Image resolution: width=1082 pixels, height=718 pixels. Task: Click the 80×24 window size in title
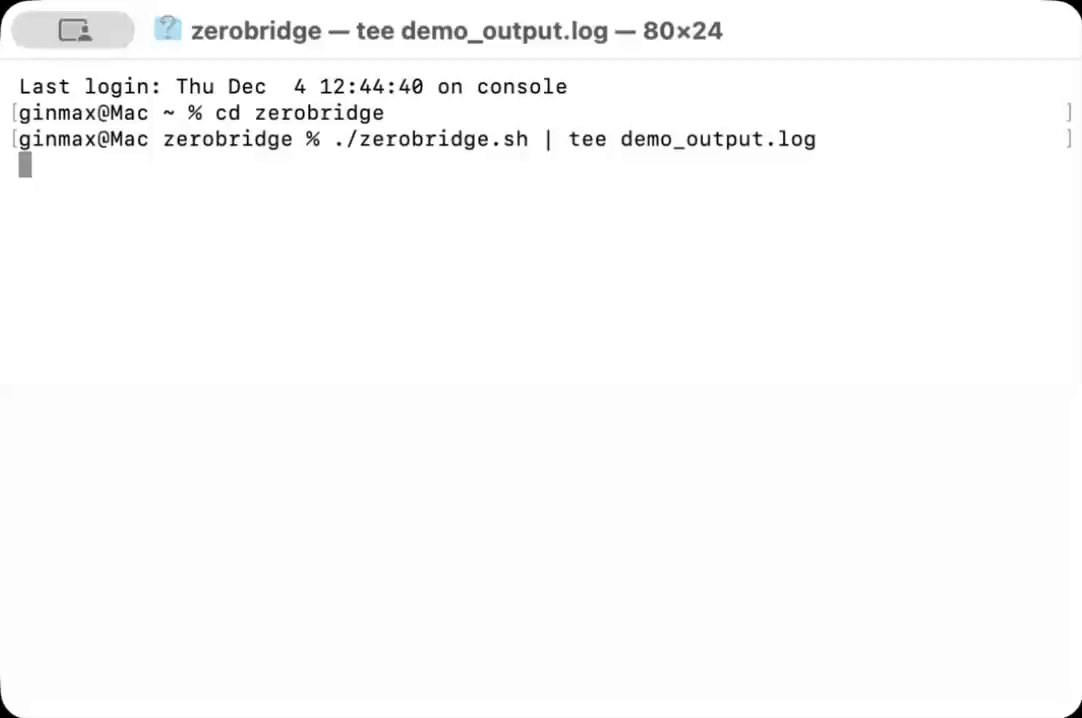(x=683, y=31)
